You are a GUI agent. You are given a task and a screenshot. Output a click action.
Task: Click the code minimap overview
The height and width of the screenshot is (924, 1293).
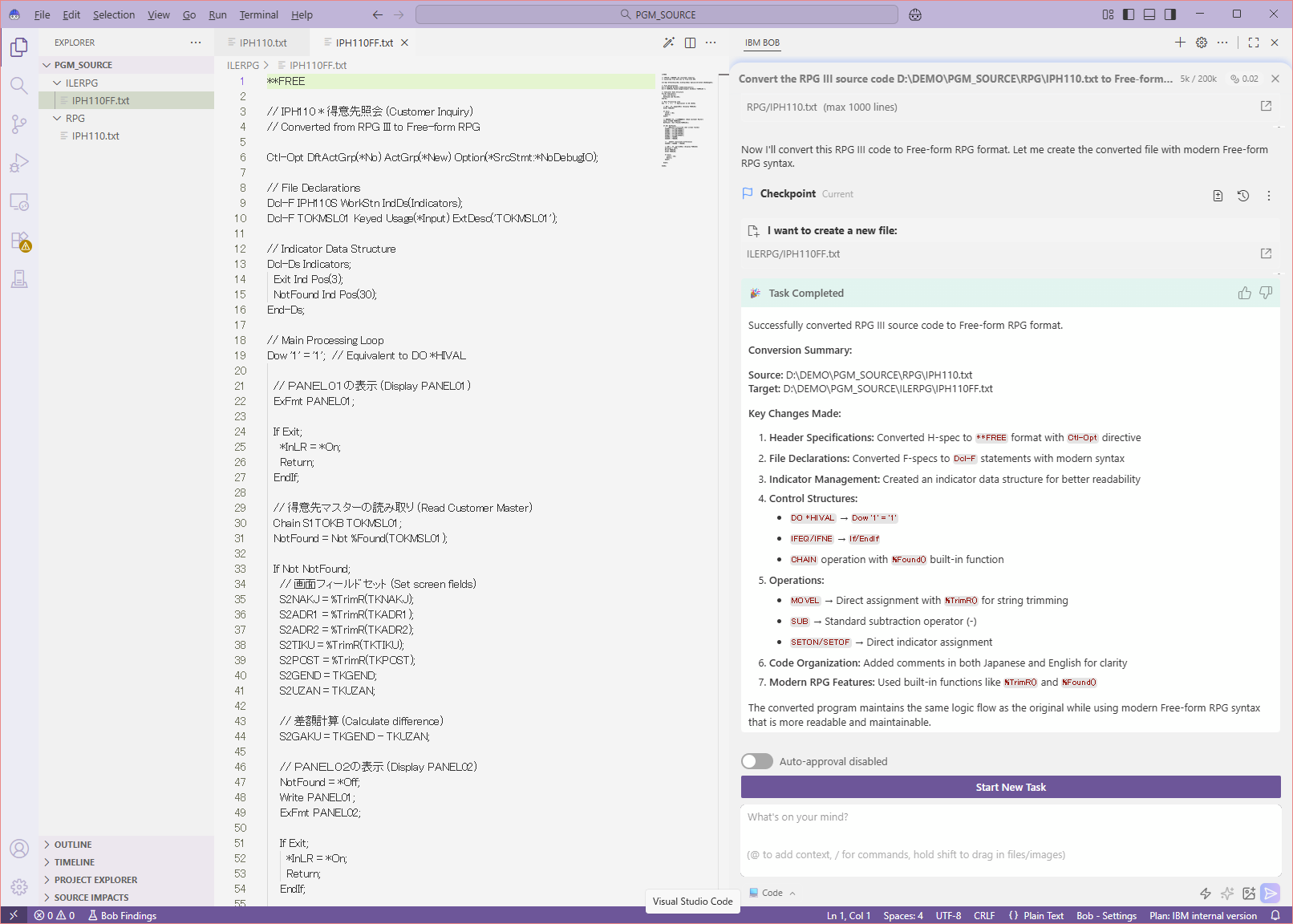pyautogui.click(x=687, y=120)
